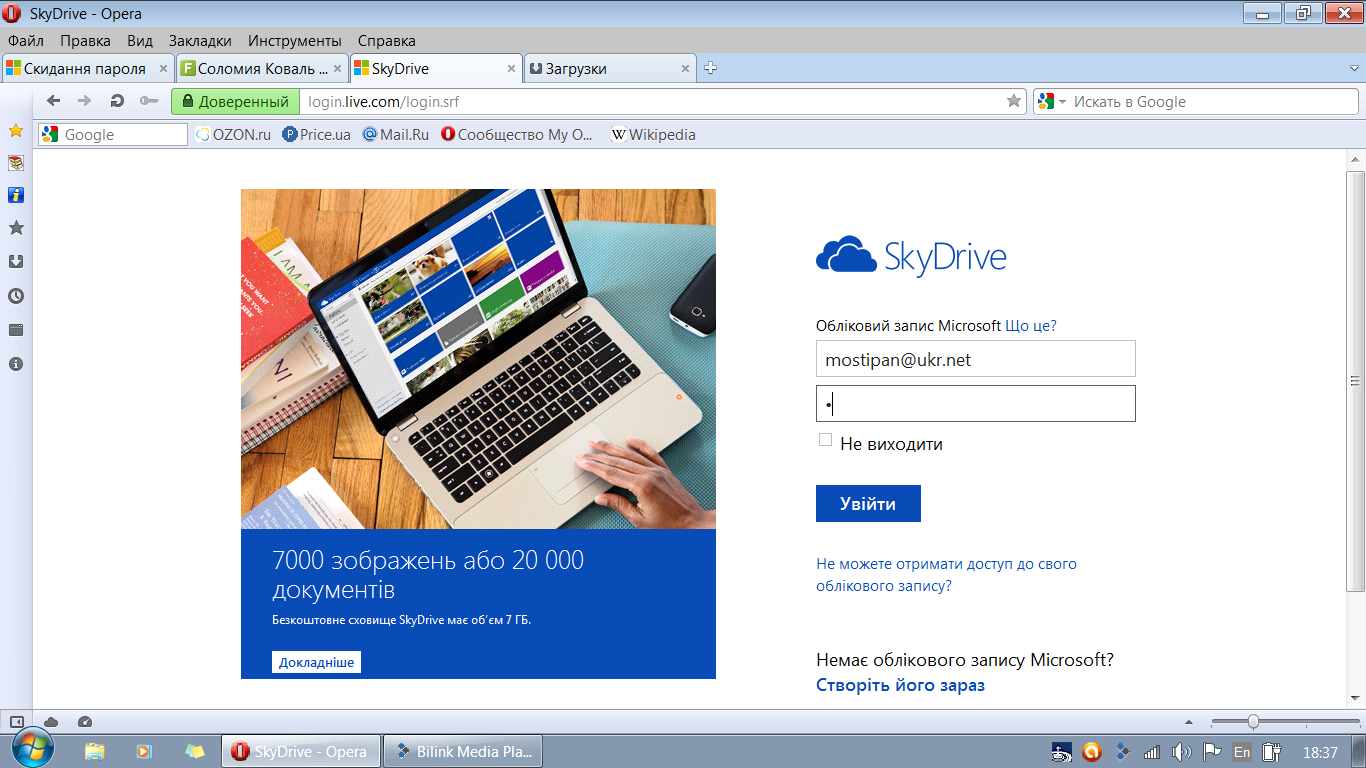
Task: Open the Mail.Ru bookmark
Action: (x=395, y=134)
